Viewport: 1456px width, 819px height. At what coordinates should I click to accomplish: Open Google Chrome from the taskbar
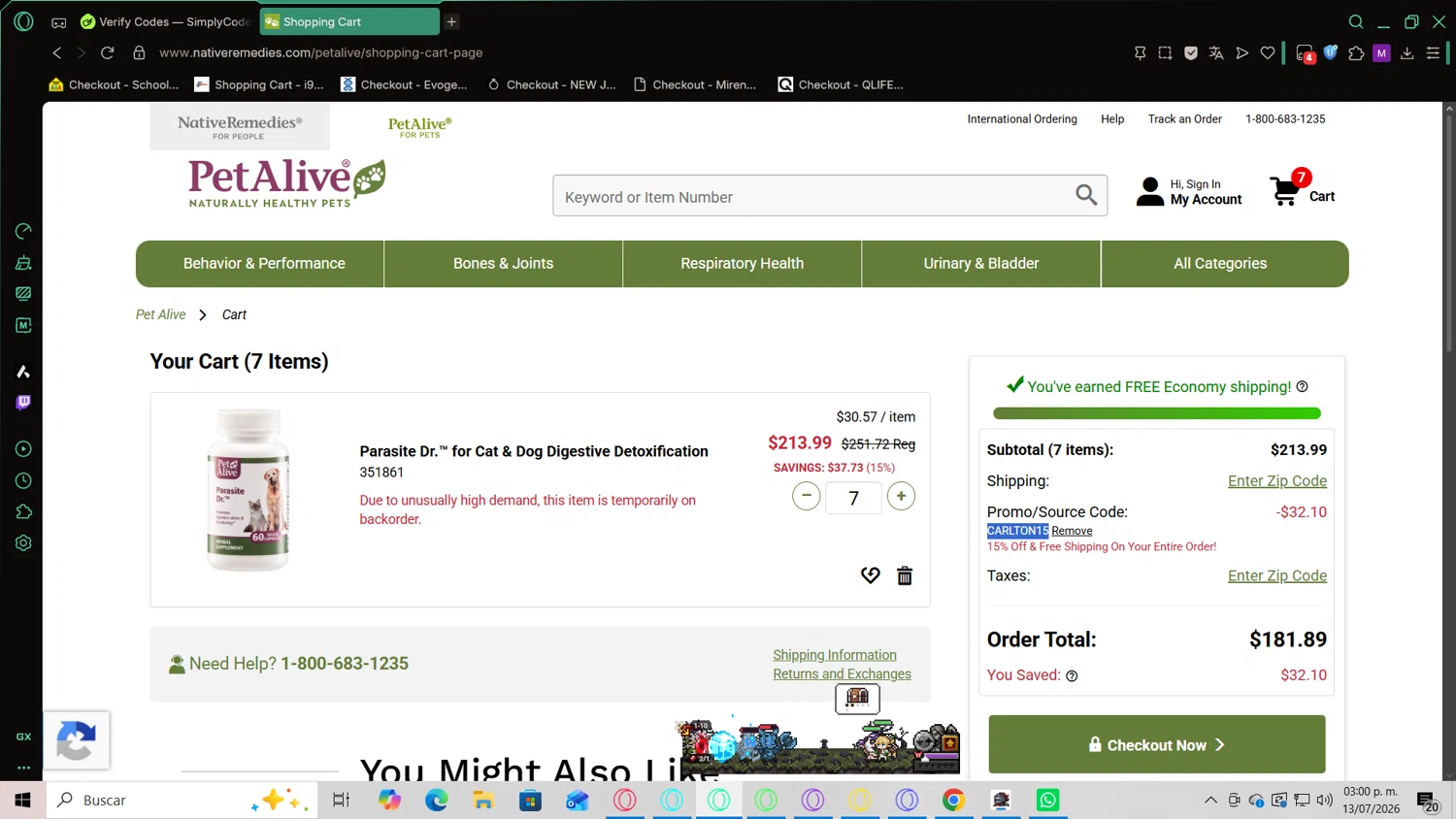pyautogui.click(x=953, y=801)
